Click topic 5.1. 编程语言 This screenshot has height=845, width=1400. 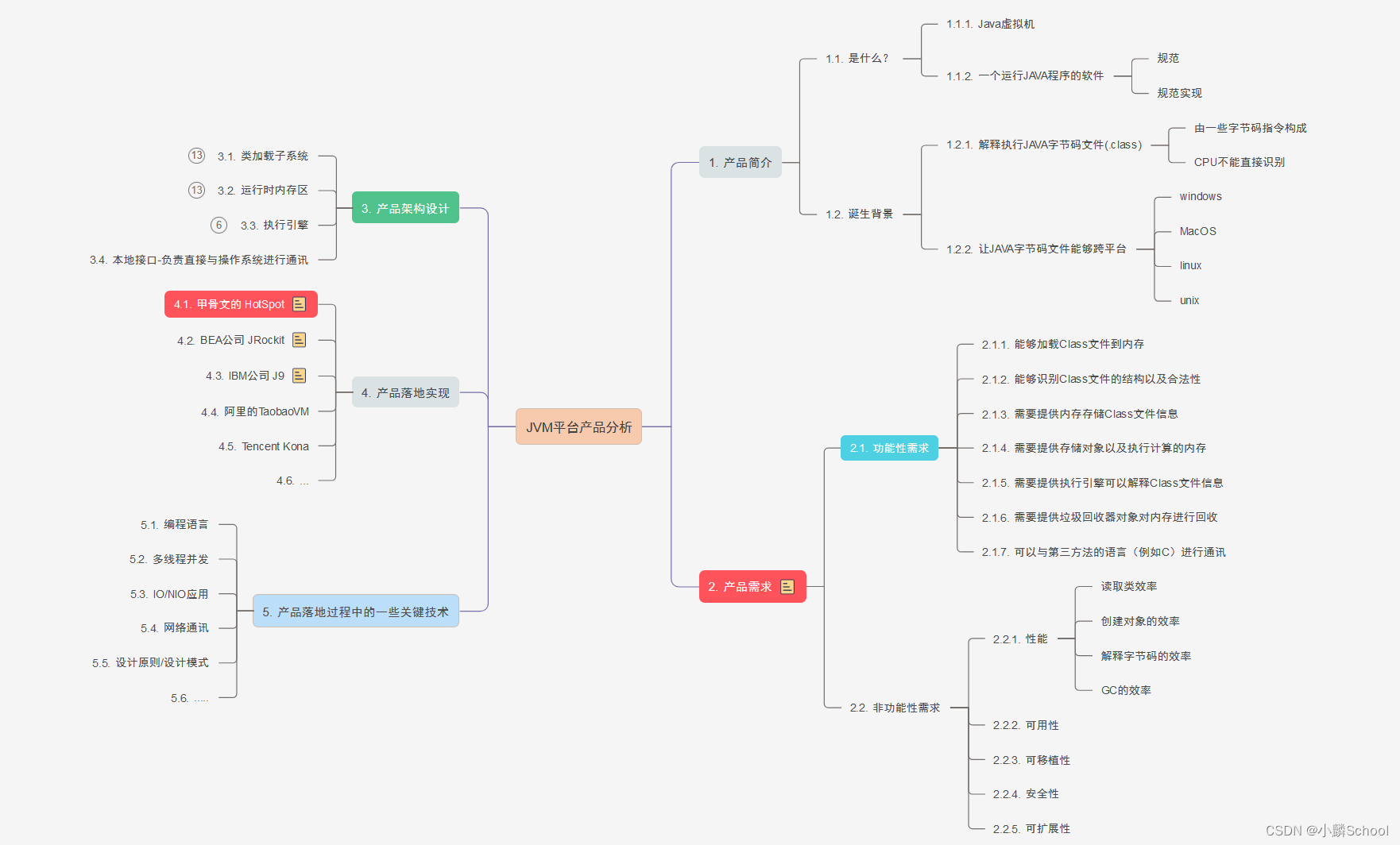point(174,525)
